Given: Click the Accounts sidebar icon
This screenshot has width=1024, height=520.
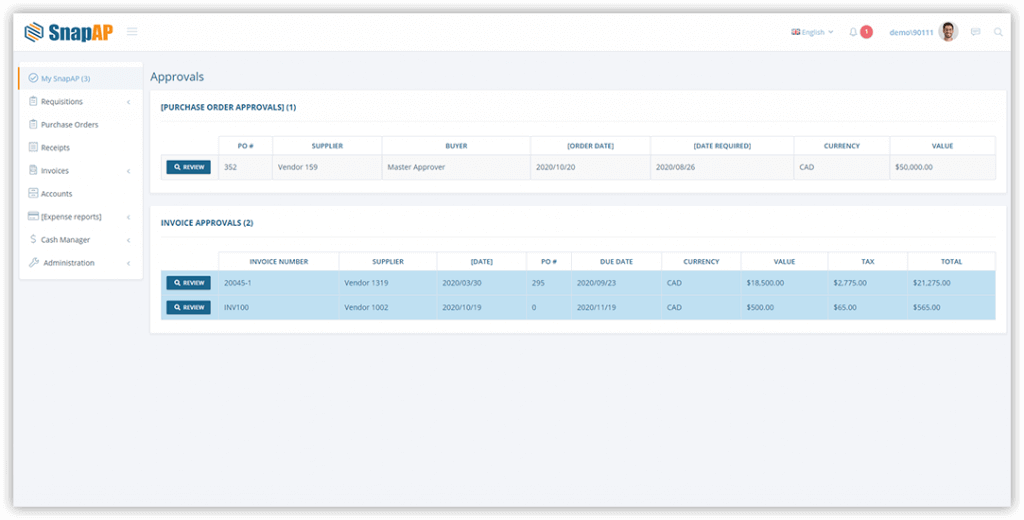Looking at the screenshot, I should [33, 193].
